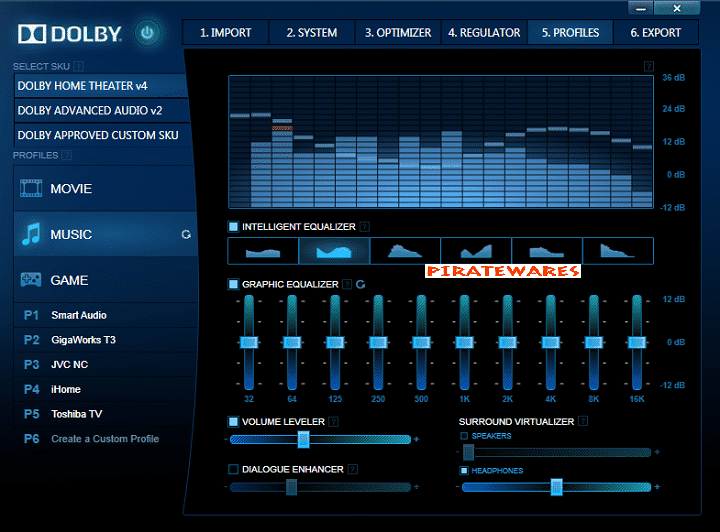Click the Game controller icon

click(x=31, y=280)
